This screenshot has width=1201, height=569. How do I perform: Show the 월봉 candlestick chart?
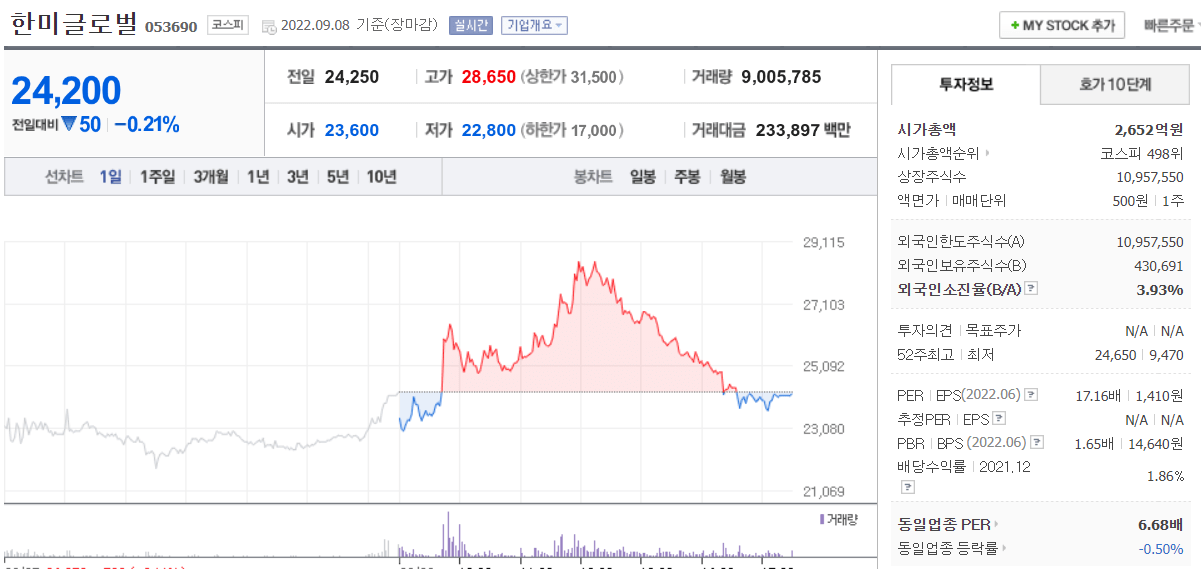click(x=733, y=177)
